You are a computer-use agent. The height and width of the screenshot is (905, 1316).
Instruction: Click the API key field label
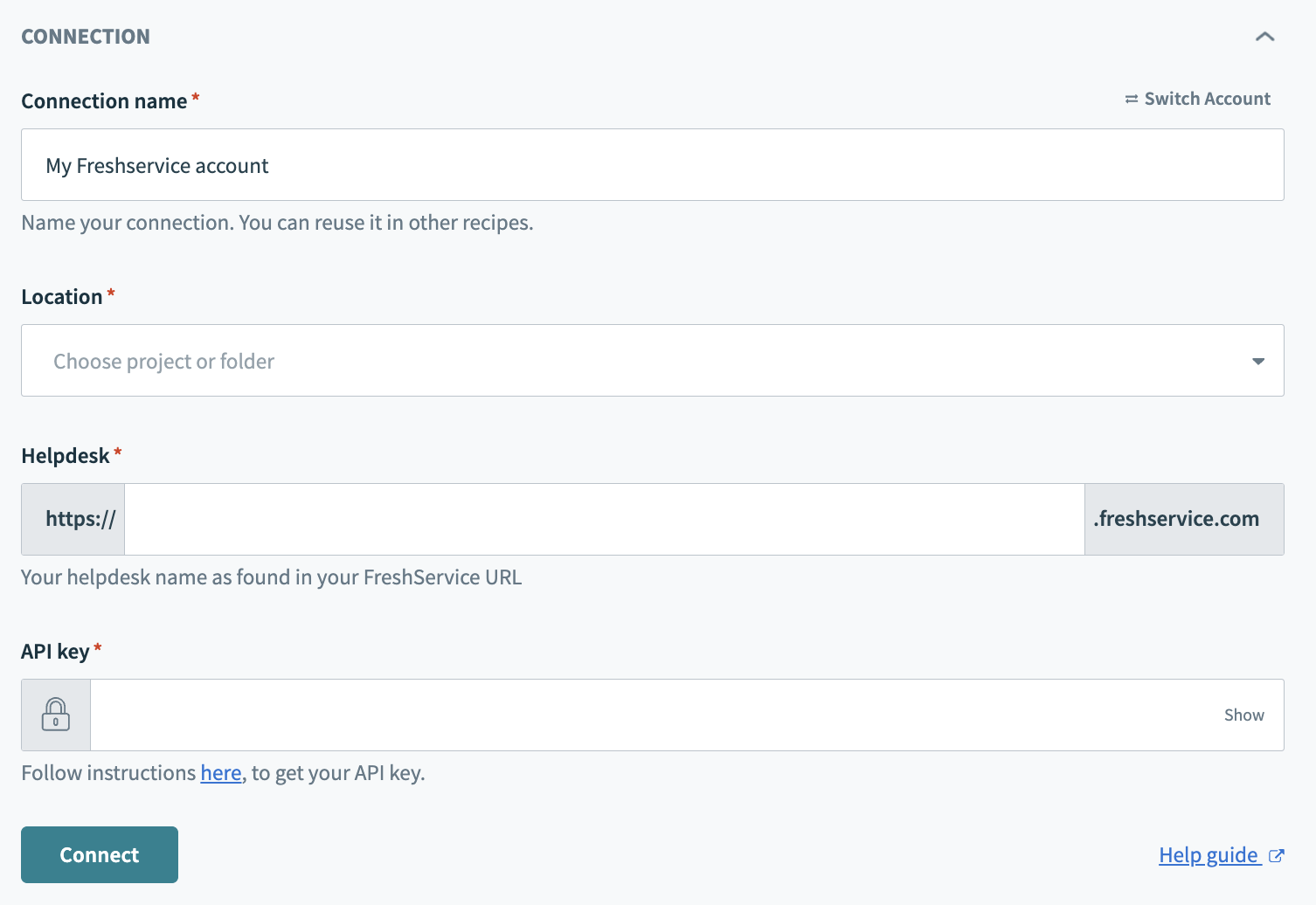(x=55, y=652)
